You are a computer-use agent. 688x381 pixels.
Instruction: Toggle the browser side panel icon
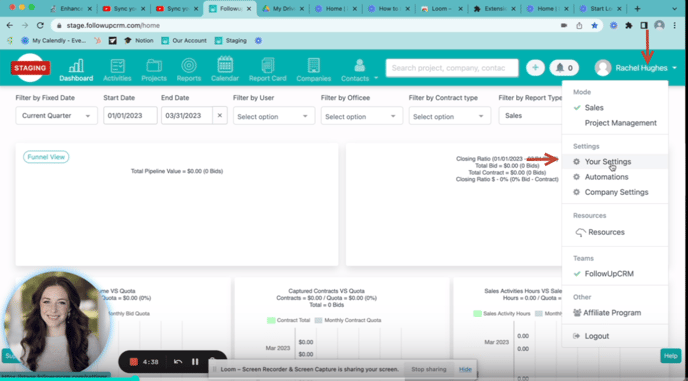(644, 25)
